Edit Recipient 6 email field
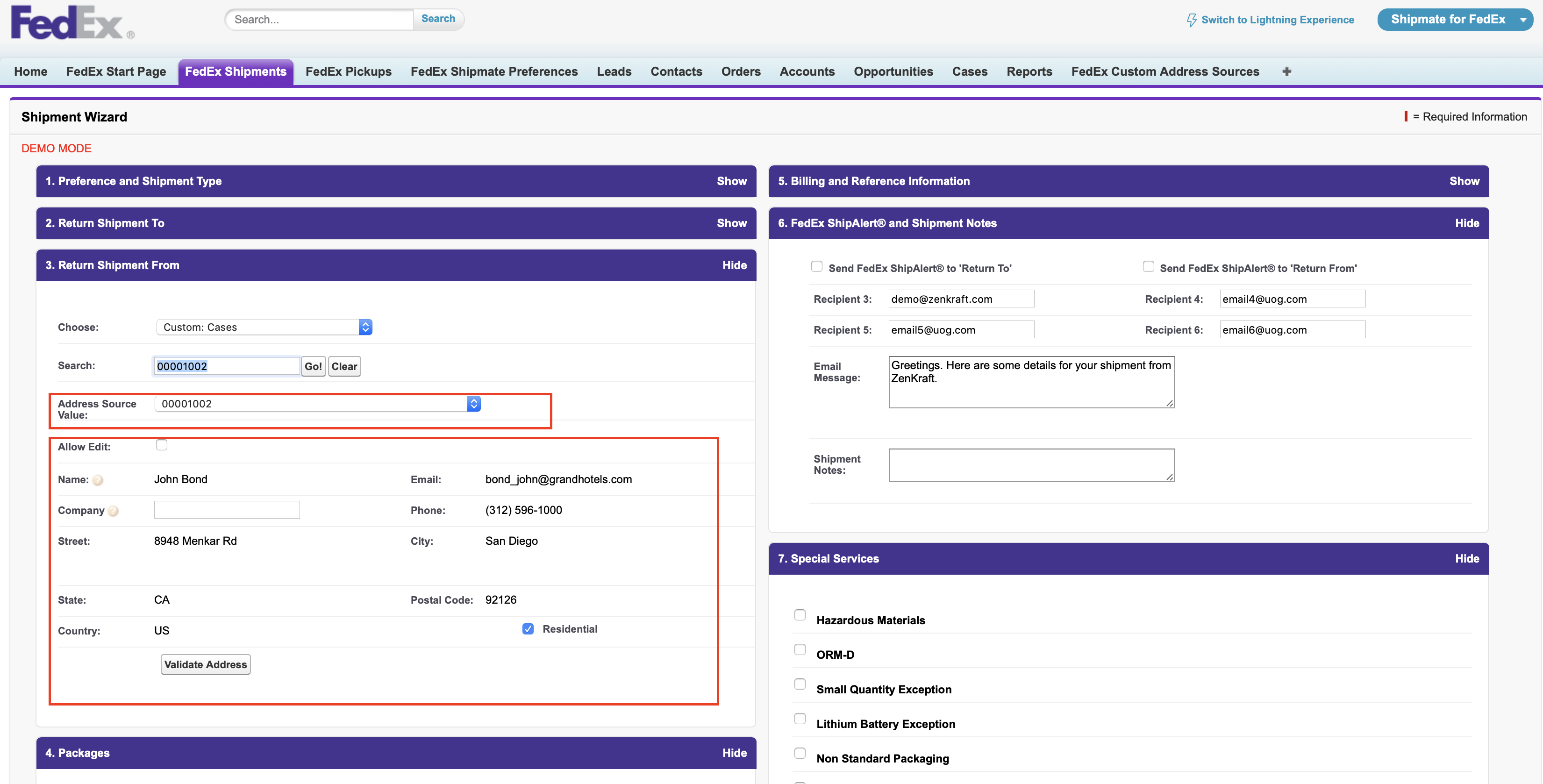The height and width of the screenshot is (784, 1543). tap(1292, 329)
